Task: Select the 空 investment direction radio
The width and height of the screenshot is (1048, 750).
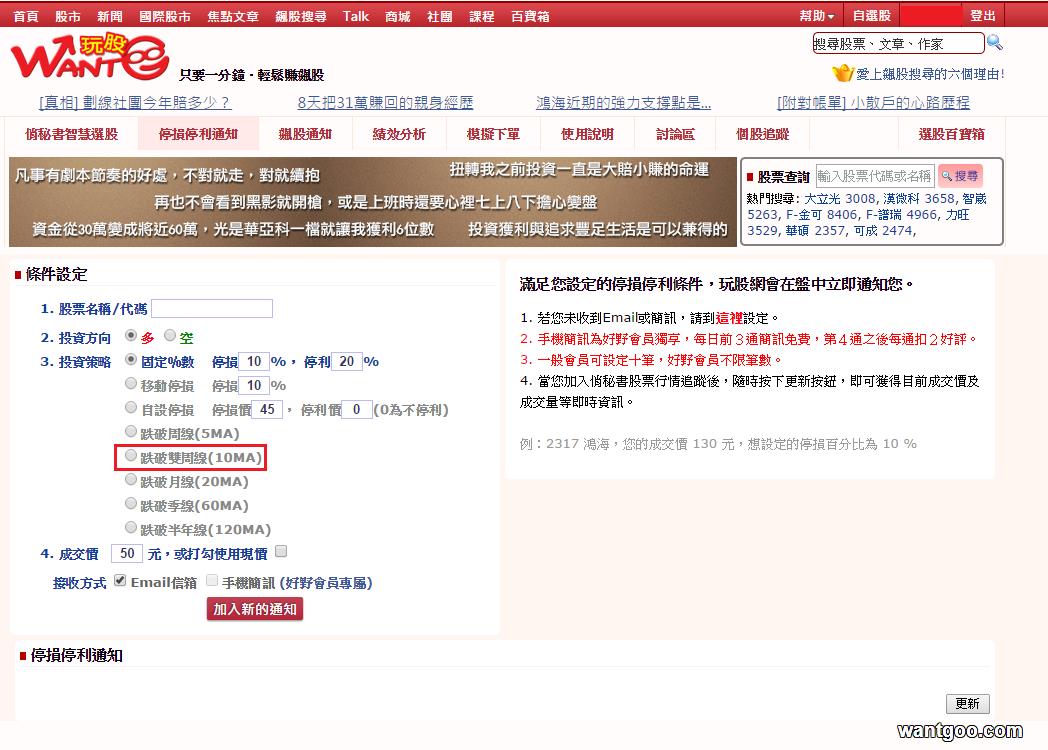Action: (170, 335)
